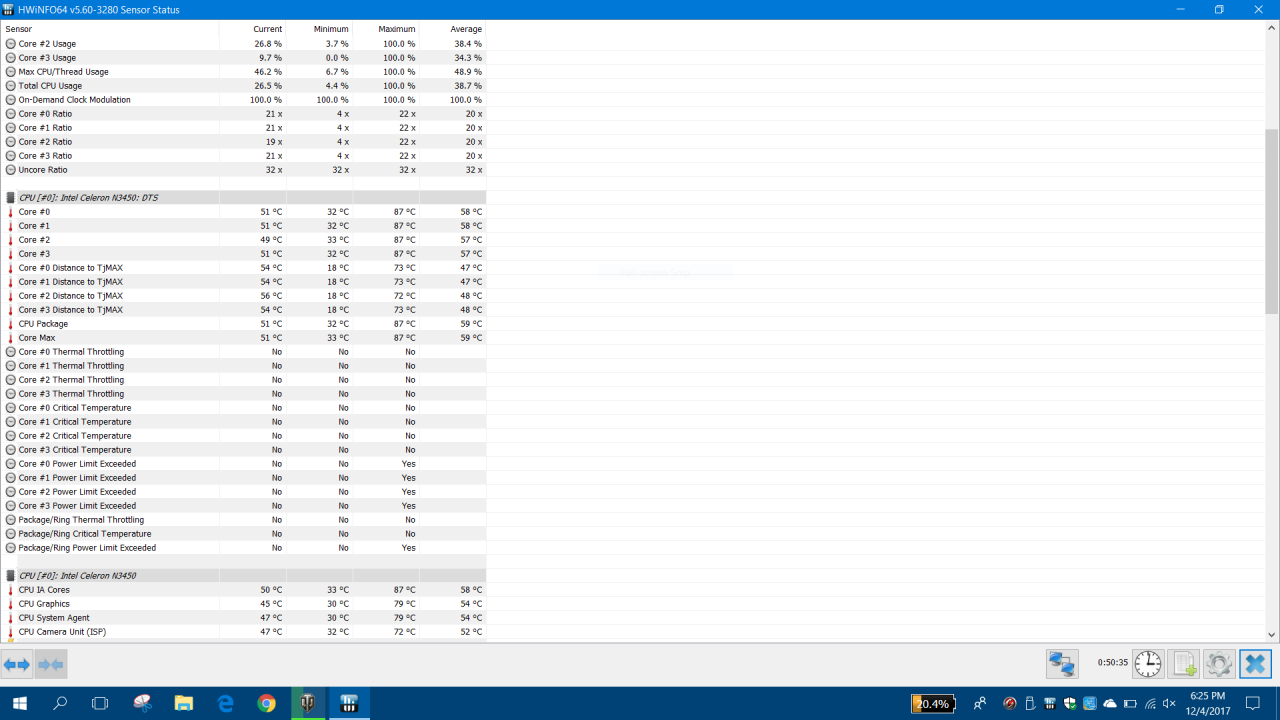Viewport: 1280px width, 720px height.
Task: Select the Core #3 Critical Temperature row
Action: tap(243, 450)
